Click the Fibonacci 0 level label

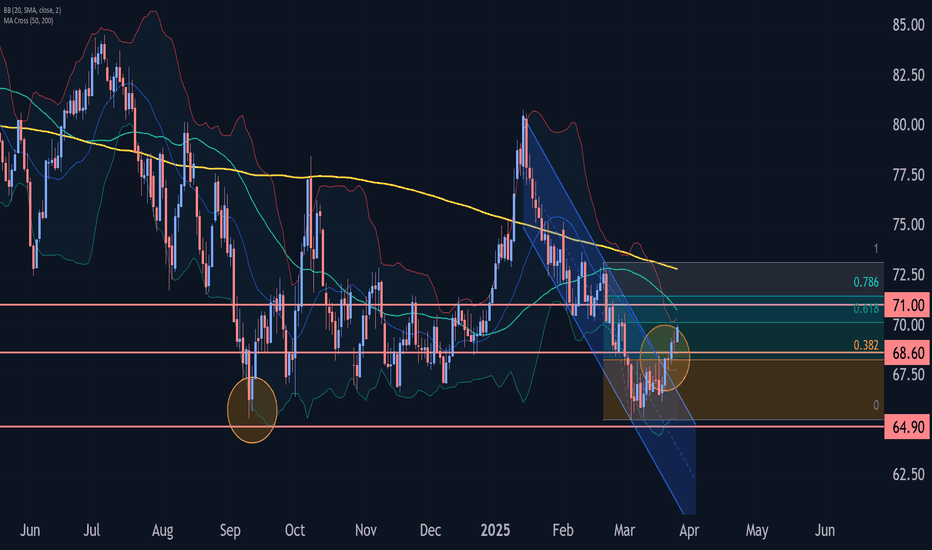coord(876,405)
